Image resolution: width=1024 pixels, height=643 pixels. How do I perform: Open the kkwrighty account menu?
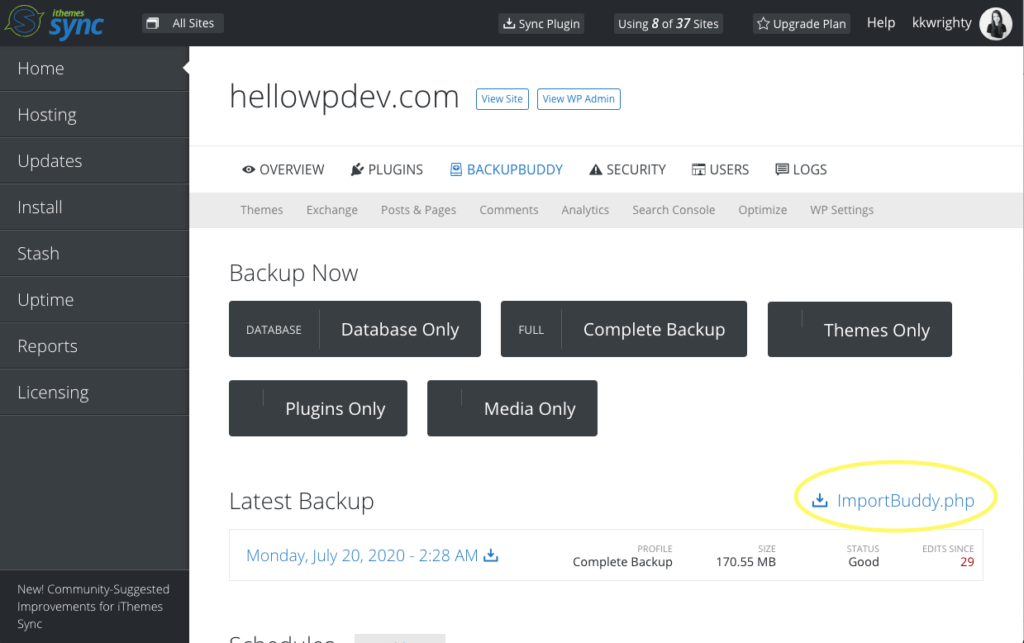[x=942, y=23]
